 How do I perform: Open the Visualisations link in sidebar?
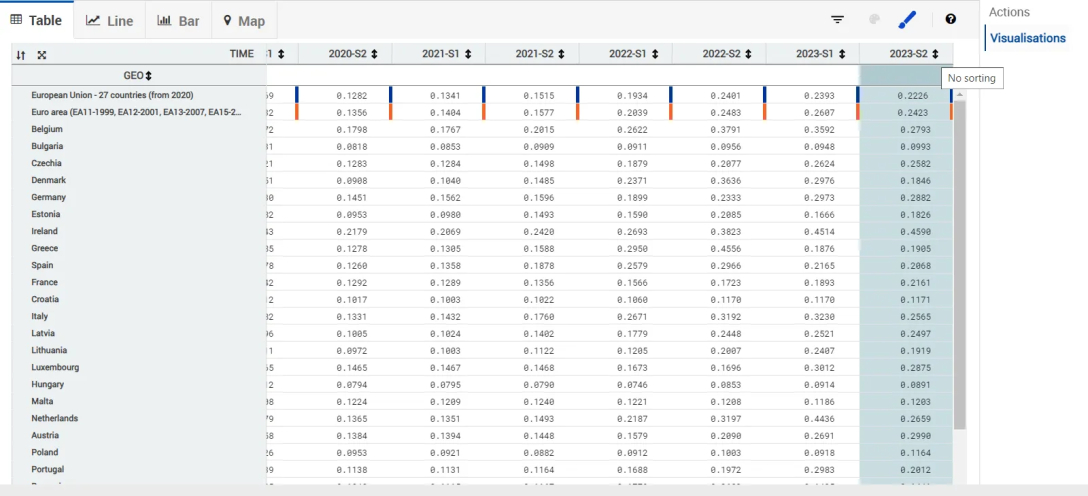click(x=1027, y=39)
